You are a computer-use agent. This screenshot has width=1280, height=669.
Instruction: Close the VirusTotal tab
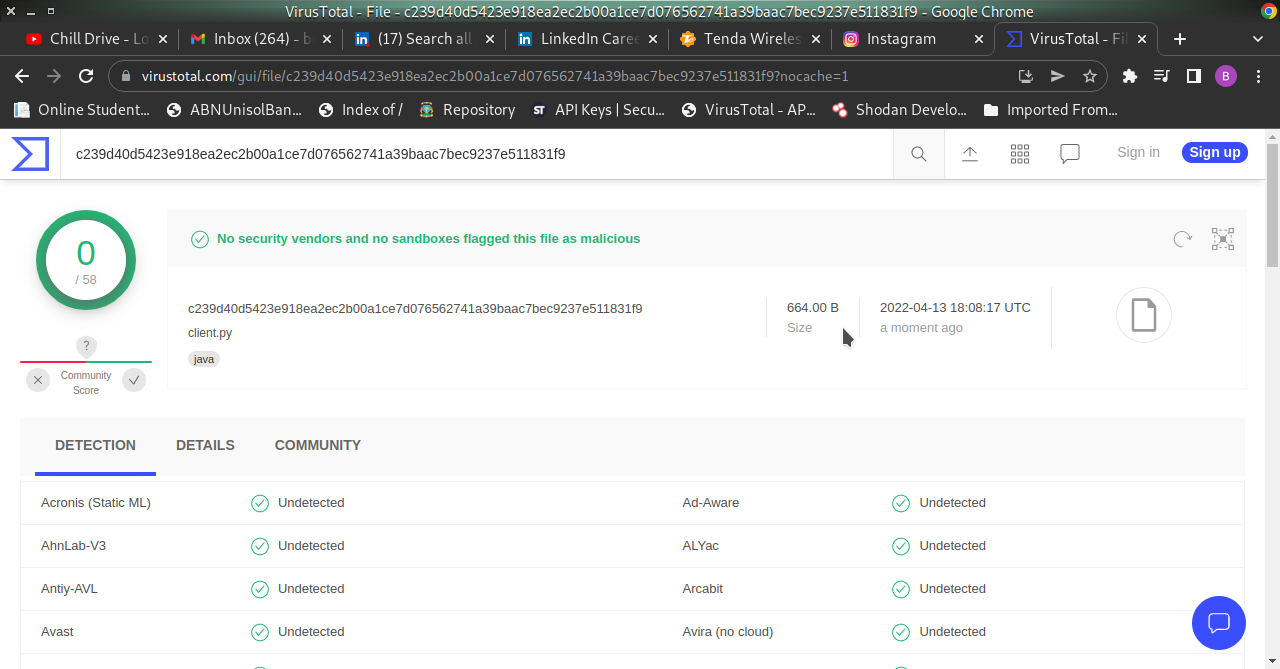[x=1141, y=39]
